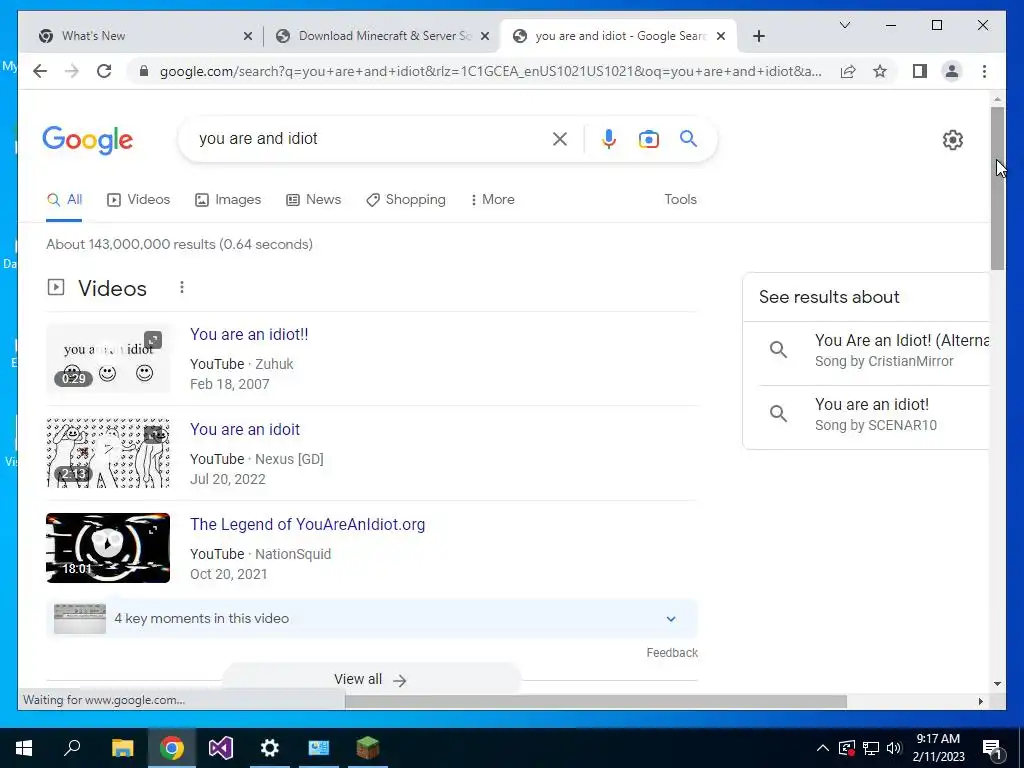
Task: Click the address bar URL
Action: tap(490, 71)
